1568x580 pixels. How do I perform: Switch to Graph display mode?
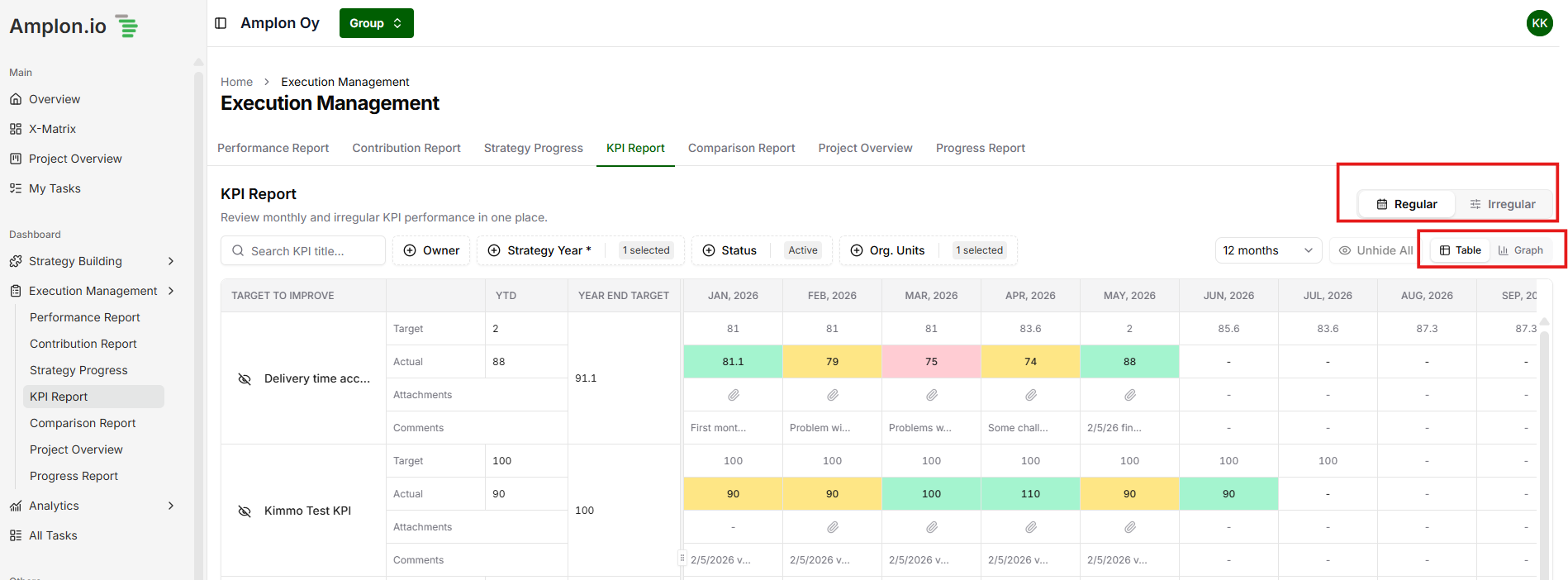click(1520, 250)
